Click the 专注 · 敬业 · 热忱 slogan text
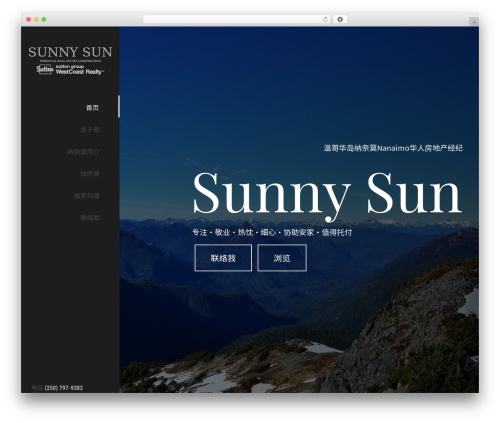This screenshot has width=500, height=423. (272, 232)
